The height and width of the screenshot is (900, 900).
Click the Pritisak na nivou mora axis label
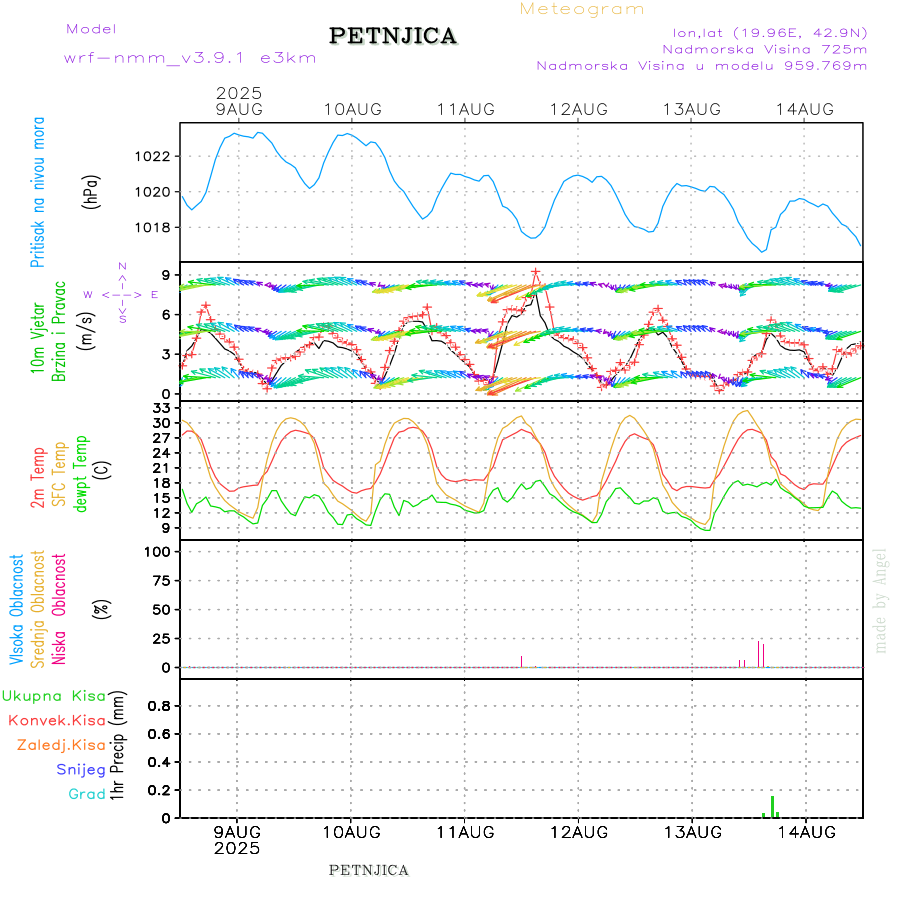38,191
